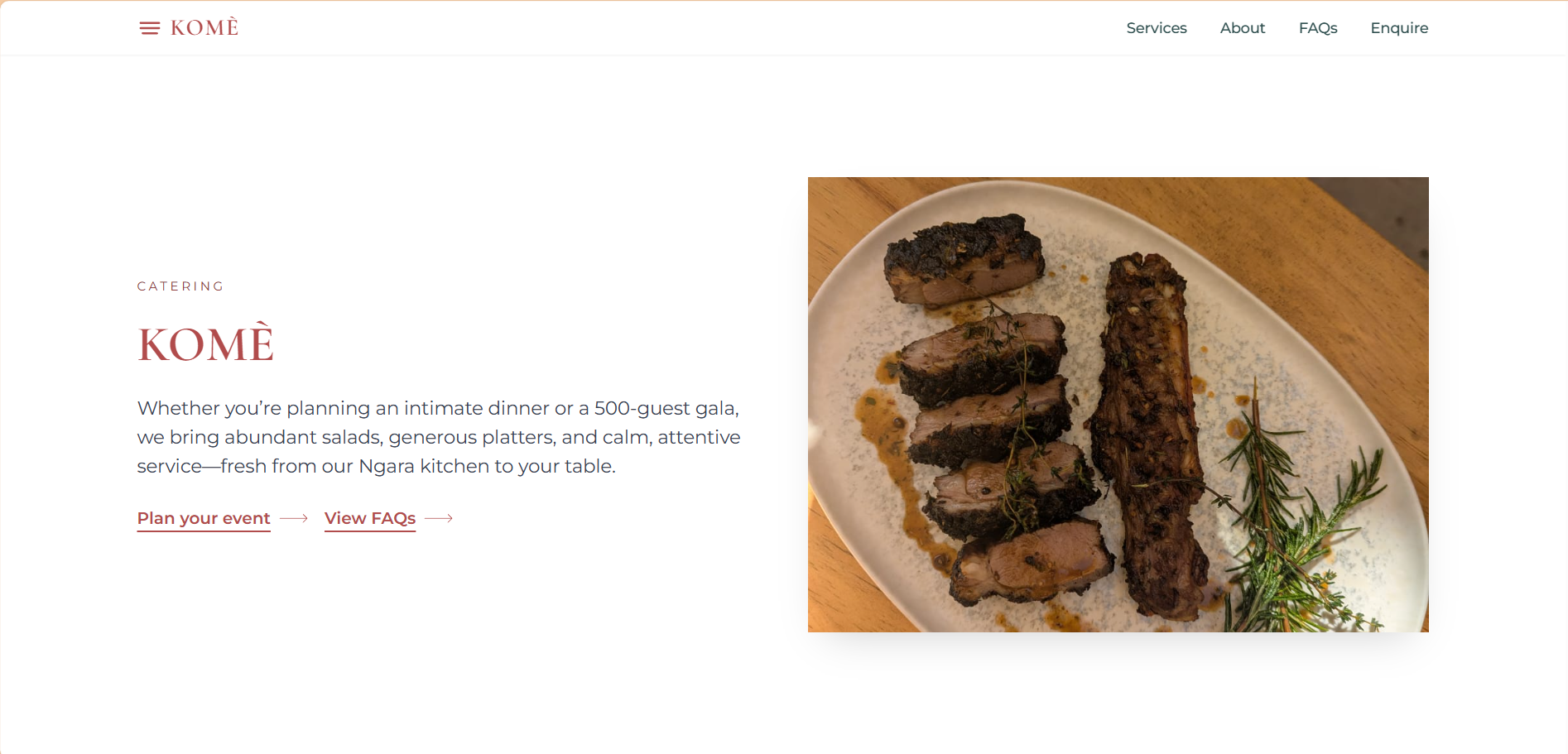Follow the View FAQs link
Screen dimensions: 1568x754
pos(369,518)
